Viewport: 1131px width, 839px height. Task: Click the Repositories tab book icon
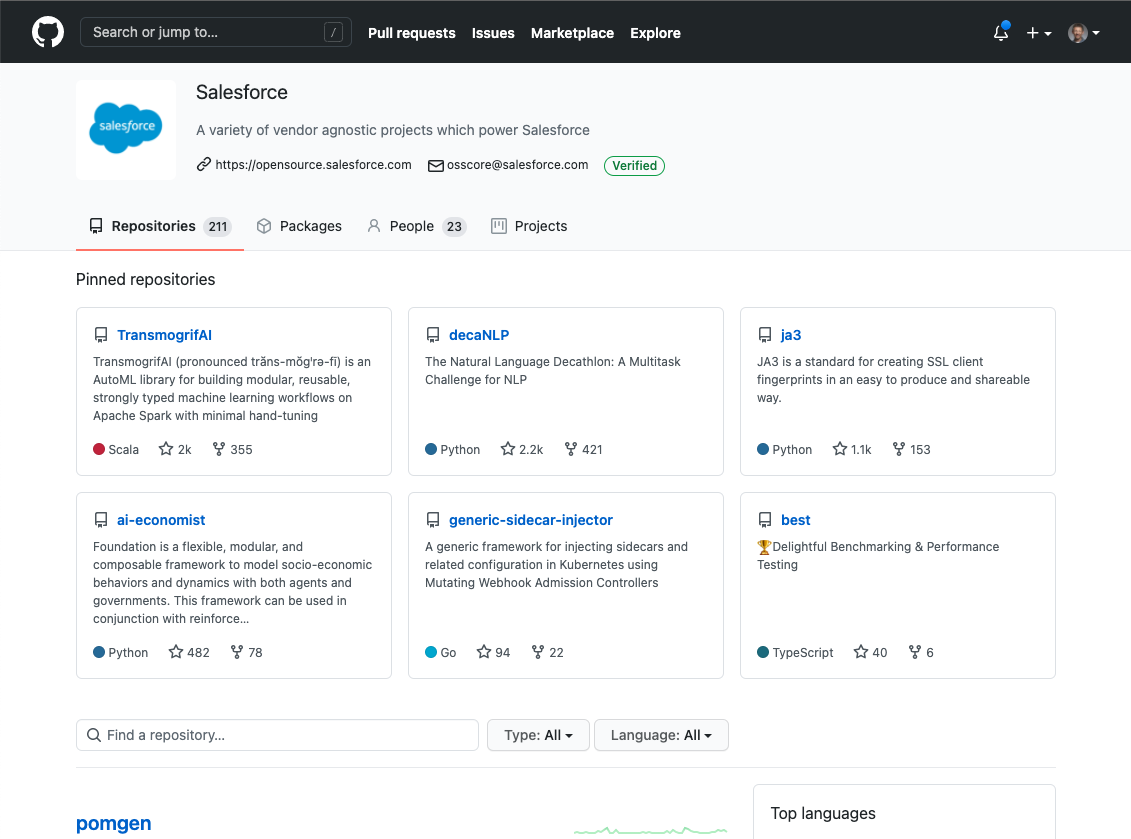[x=96, y=226]
